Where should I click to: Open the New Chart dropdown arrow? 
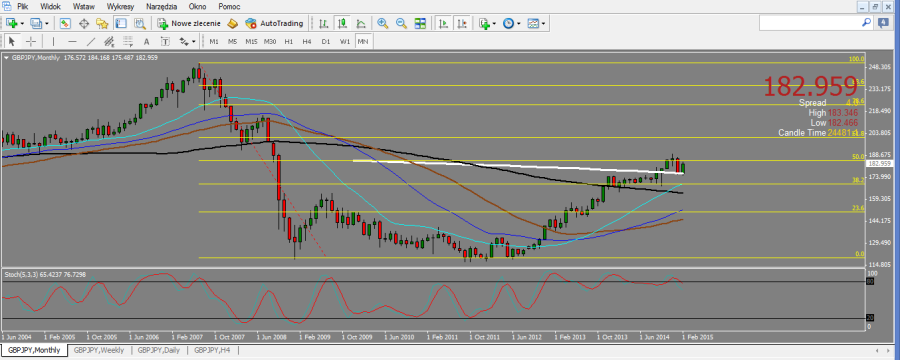point(22,24)
